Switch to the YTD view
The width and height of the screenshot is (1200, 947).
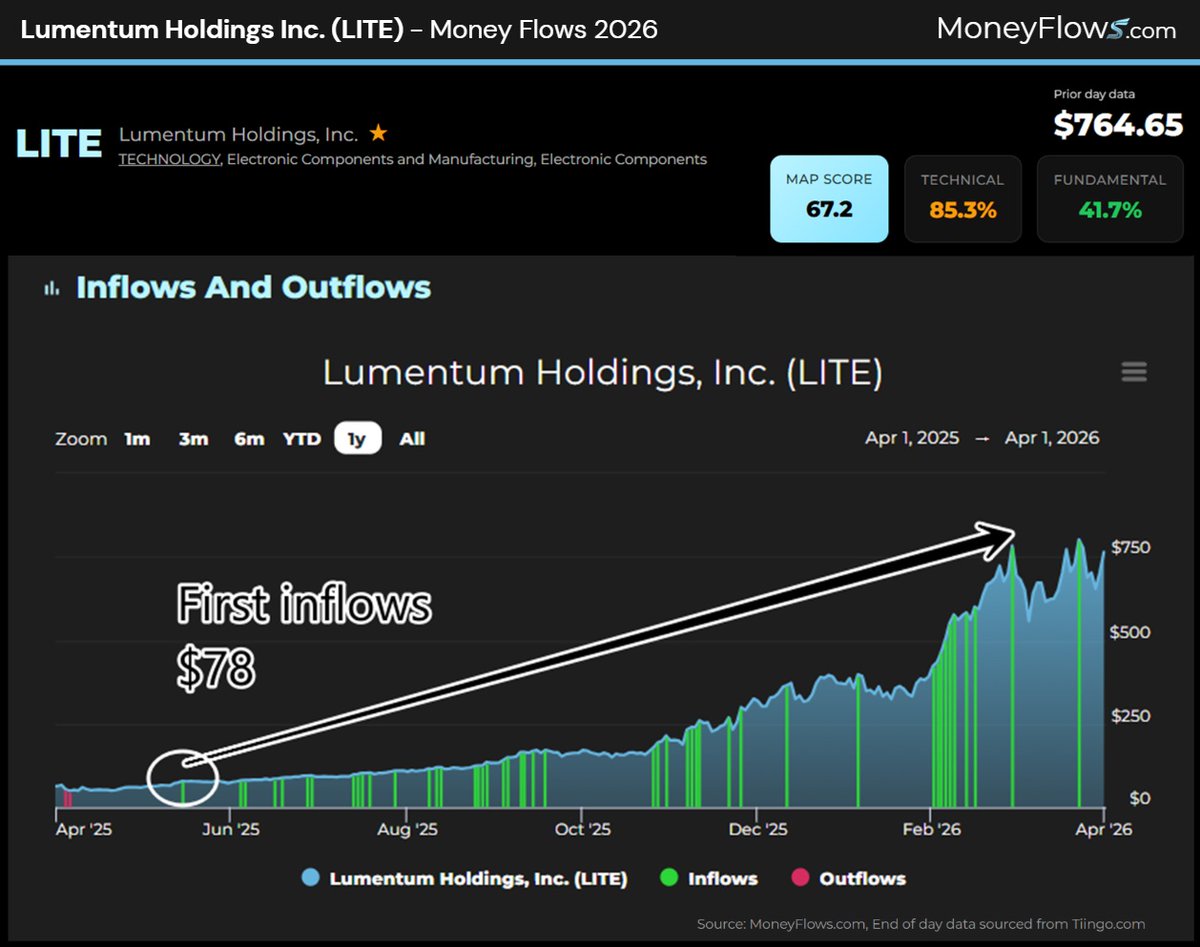302,438
